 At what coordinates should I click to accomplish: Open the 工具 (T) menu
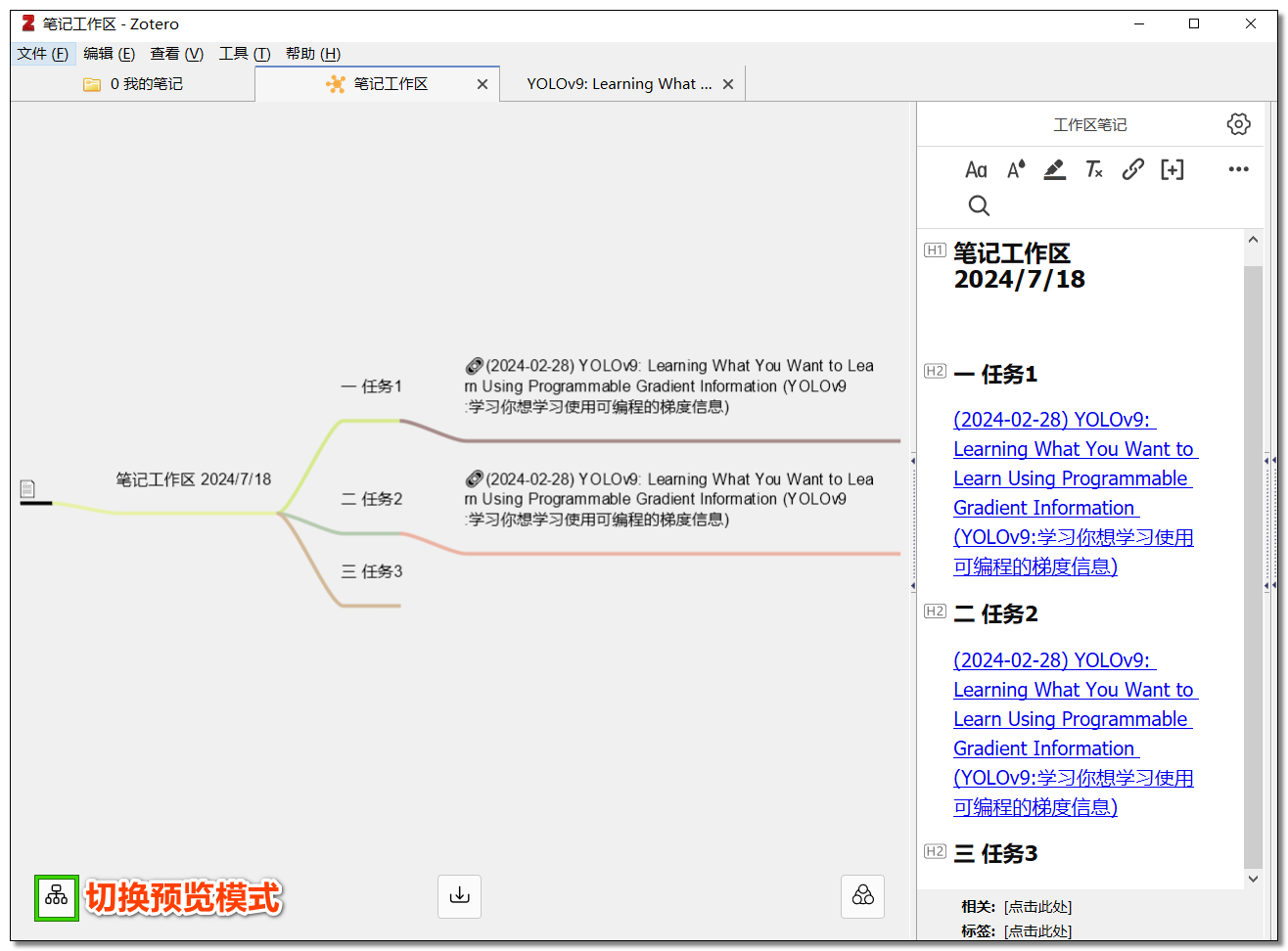[245, 54]
